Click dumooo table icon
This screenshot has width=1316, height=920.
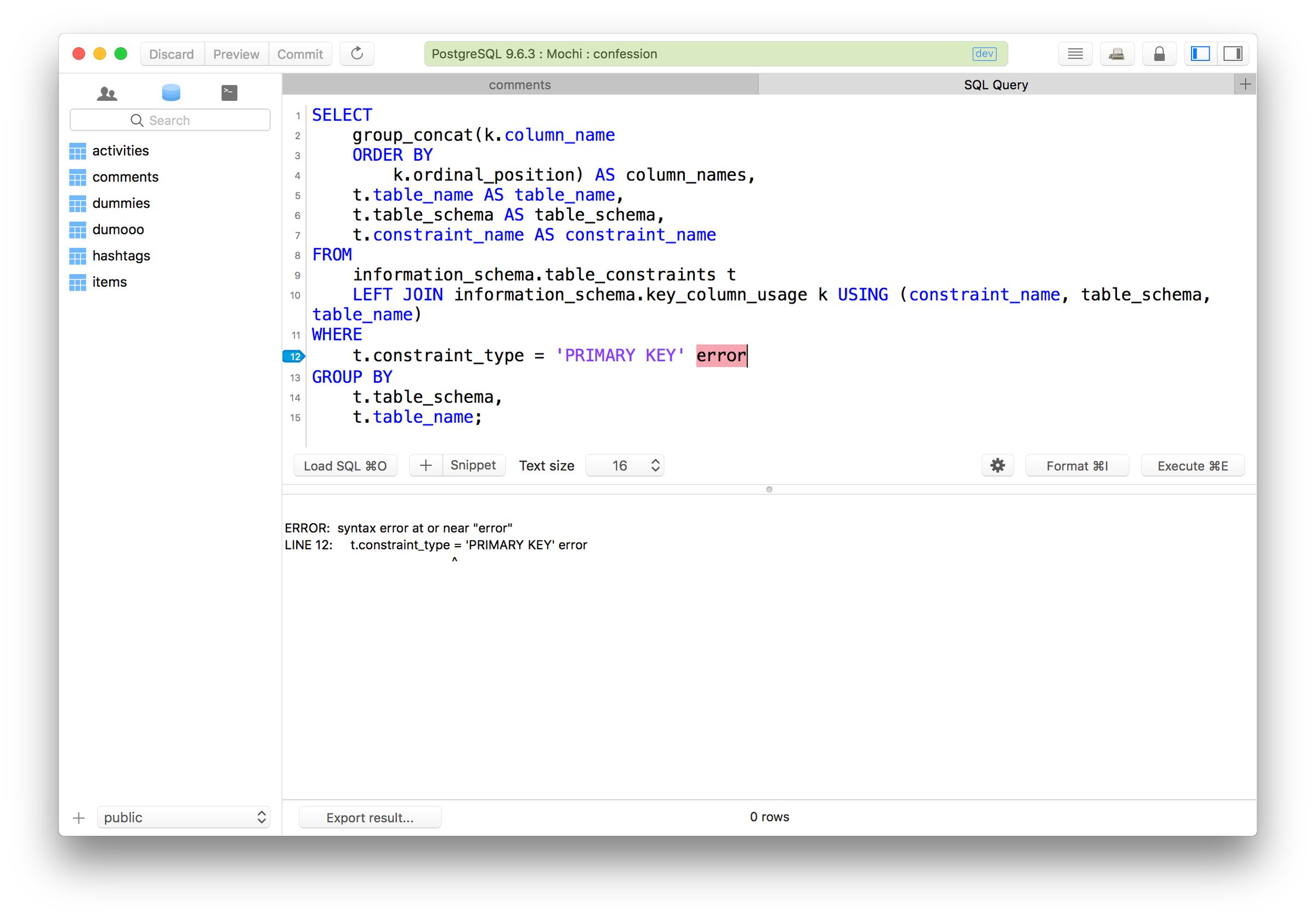(77, 230)
